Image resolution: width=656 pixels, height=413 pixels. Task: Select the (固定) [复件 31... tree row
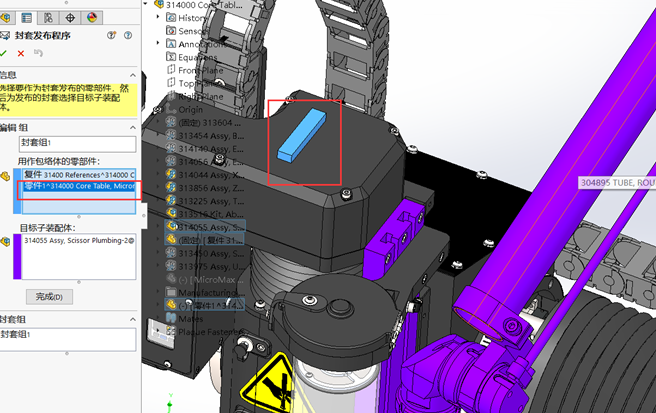(205, 239)
